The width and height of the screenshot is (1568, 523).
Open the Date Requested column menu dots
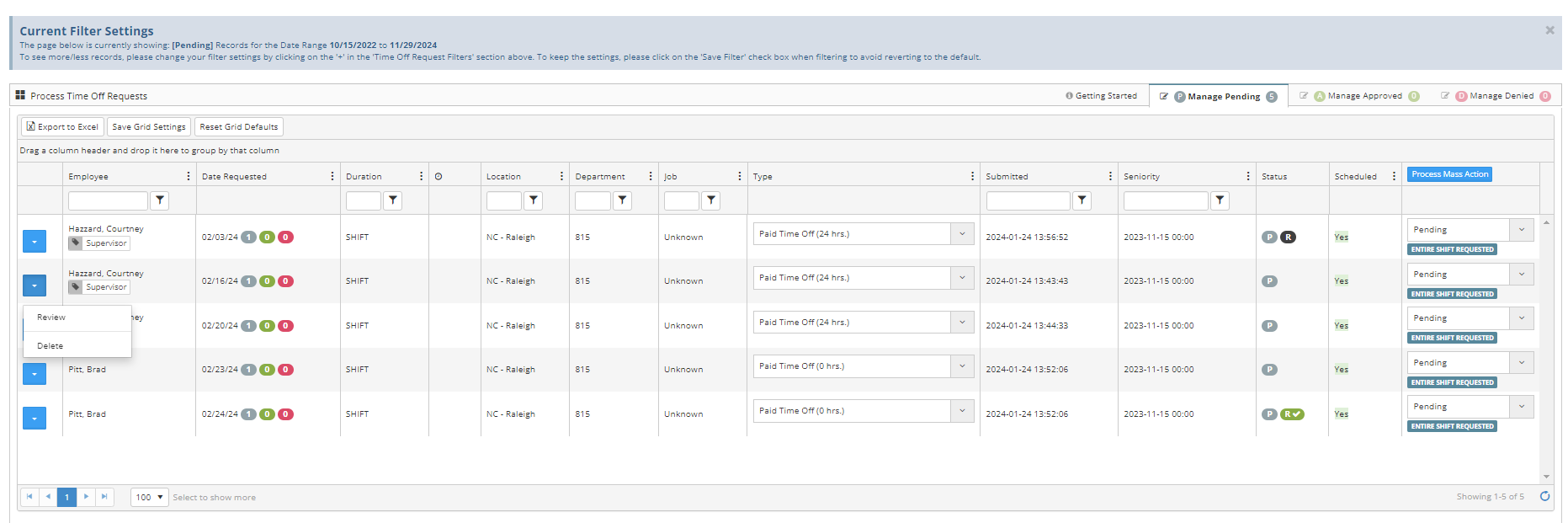tap(332, 176)
